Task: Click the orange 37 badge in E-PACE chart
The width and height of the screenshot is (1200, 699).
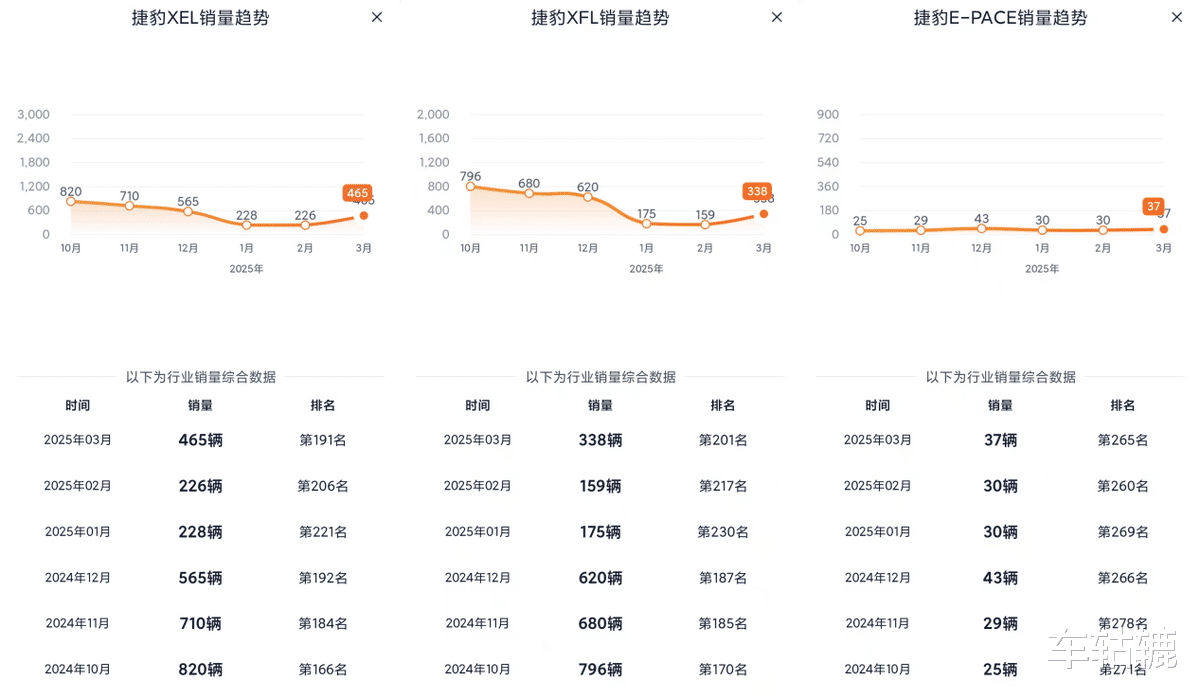Action: [x=1154, y=207]
